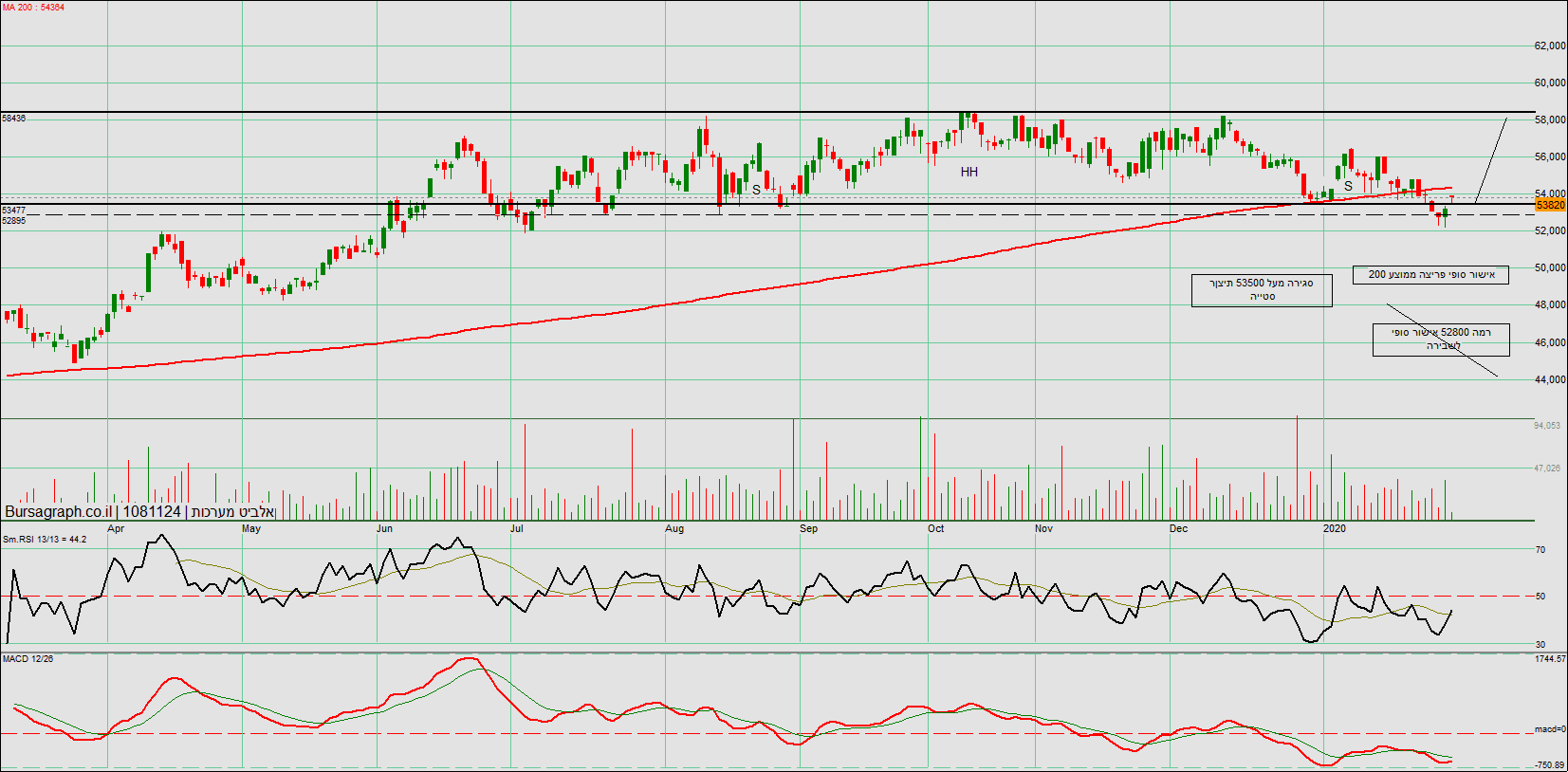This screenshot has width=1568, height=772.
Task: Select the 52895 dashed level label
Action: click(14, 221)
